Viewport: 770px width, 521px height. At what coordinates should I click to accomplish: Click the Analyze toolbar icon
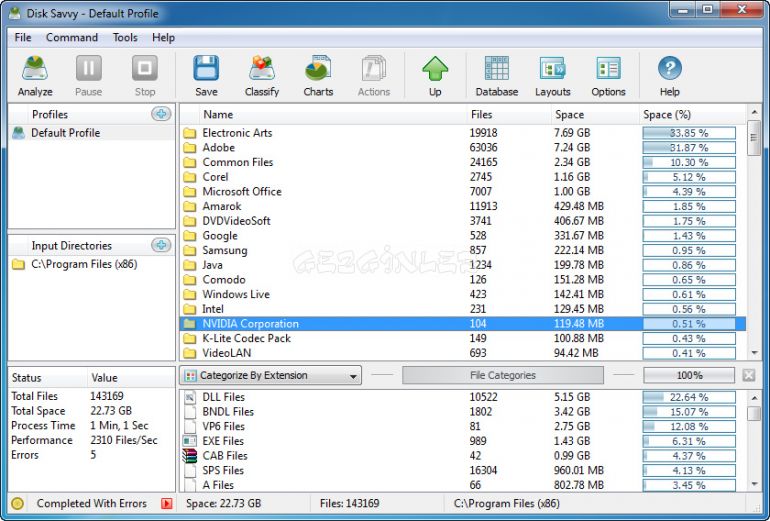coord(35,76)
